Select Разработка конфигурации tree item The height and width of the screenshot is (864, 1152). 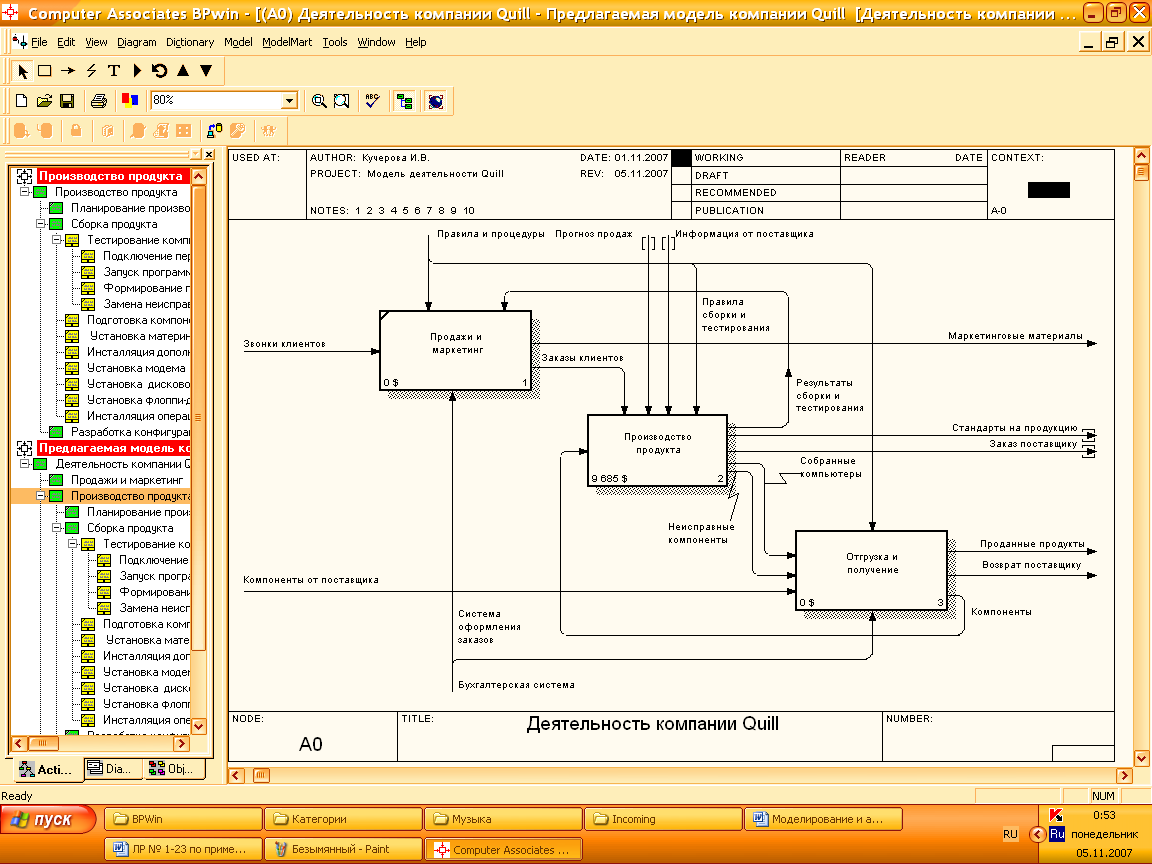[130, 432]
